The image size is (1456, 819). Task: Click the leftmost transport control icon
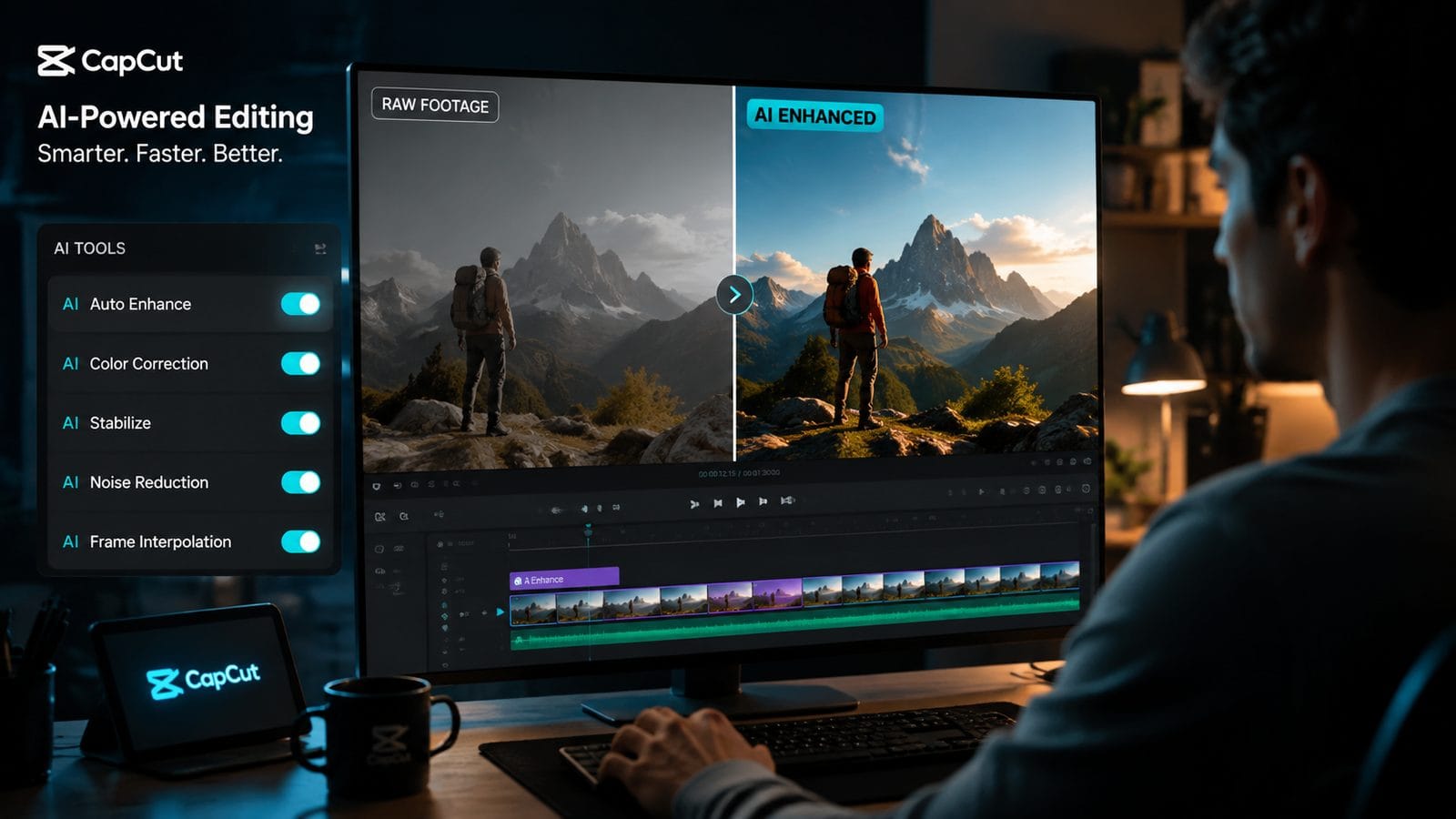[x=694, y=503]
